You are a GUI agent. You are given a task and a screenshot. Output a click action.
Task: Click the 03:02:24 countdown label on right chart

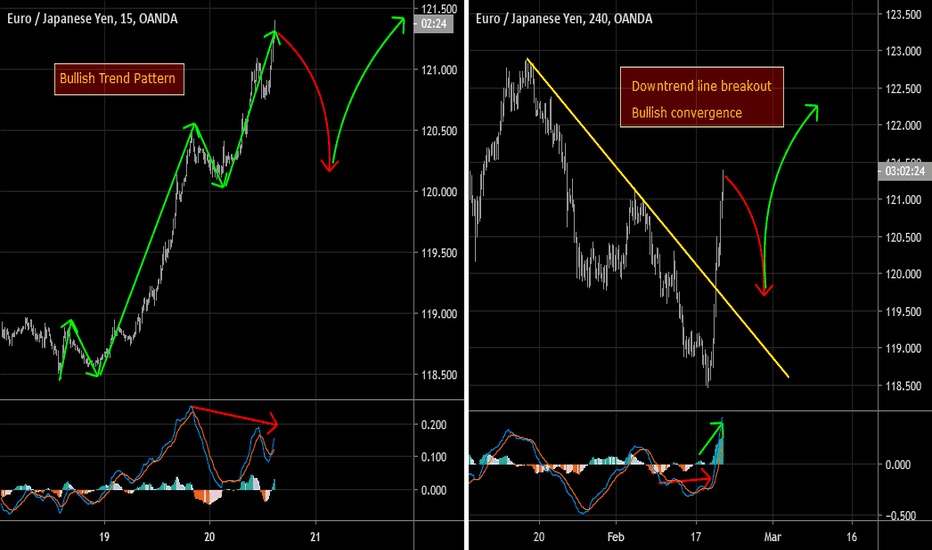point(905,171)
